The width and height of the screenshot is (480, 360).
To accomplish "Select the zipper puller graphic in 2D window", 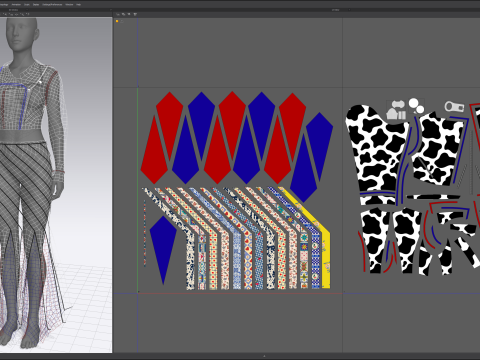I will pos(454,107).
